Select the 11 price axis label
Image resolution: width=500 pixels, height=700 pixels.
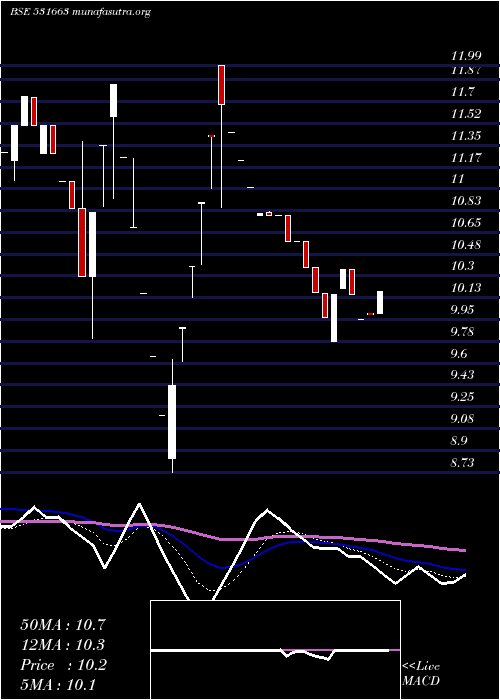point(458,179)
